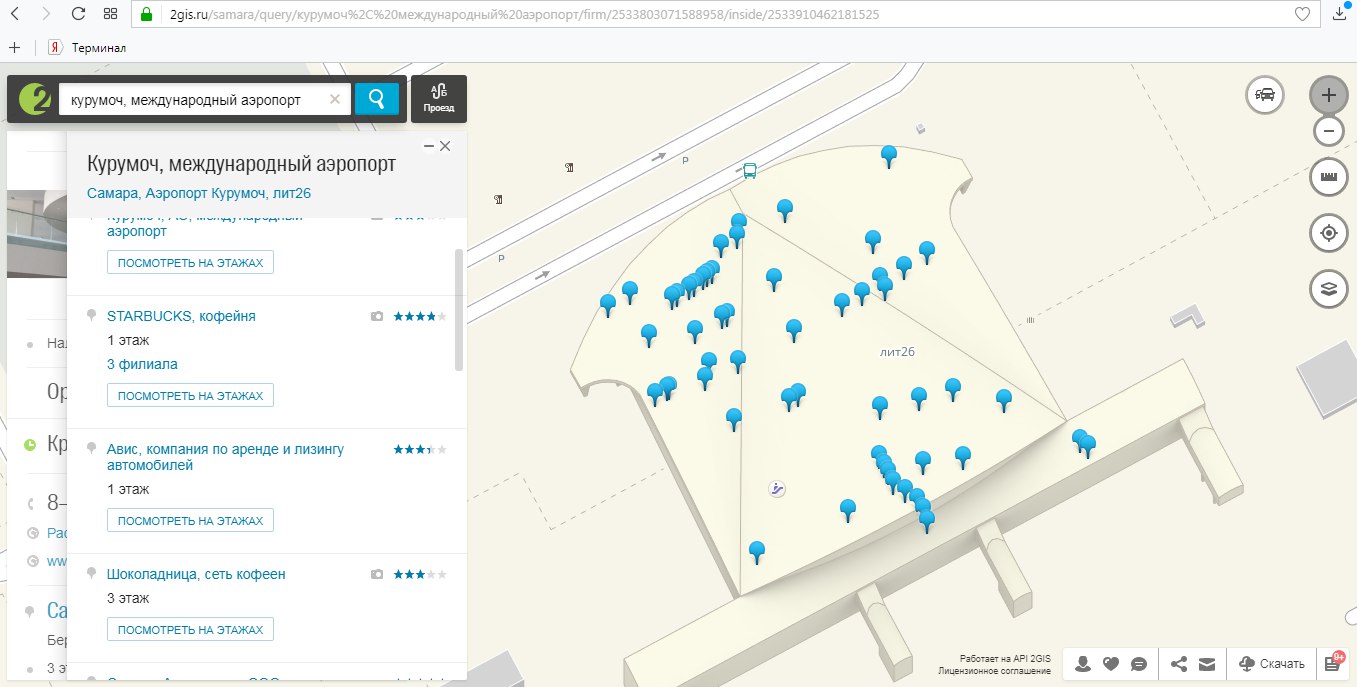Click the Шоколадница photo camera icon

[x=377, y=575]
